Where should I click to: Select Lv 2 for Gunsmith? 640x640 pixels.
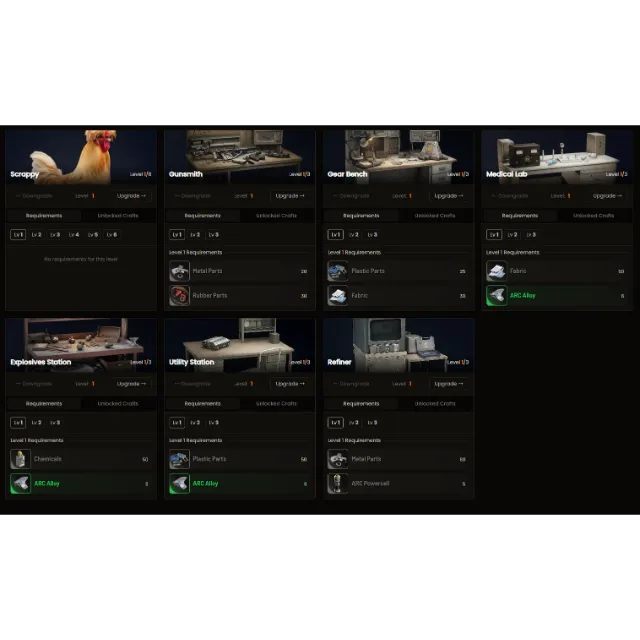click(195, 235)
